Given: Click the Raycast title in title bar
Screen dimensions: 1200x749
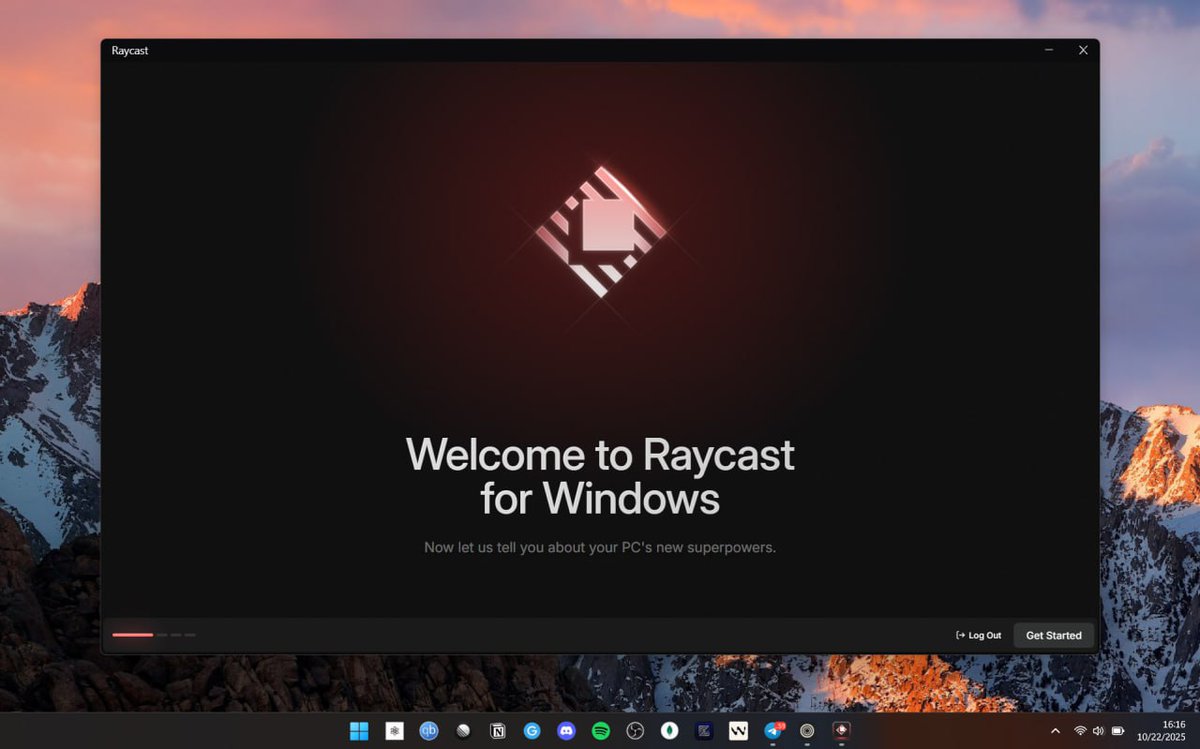Looking at the screenshot, I should coord(130,51).
